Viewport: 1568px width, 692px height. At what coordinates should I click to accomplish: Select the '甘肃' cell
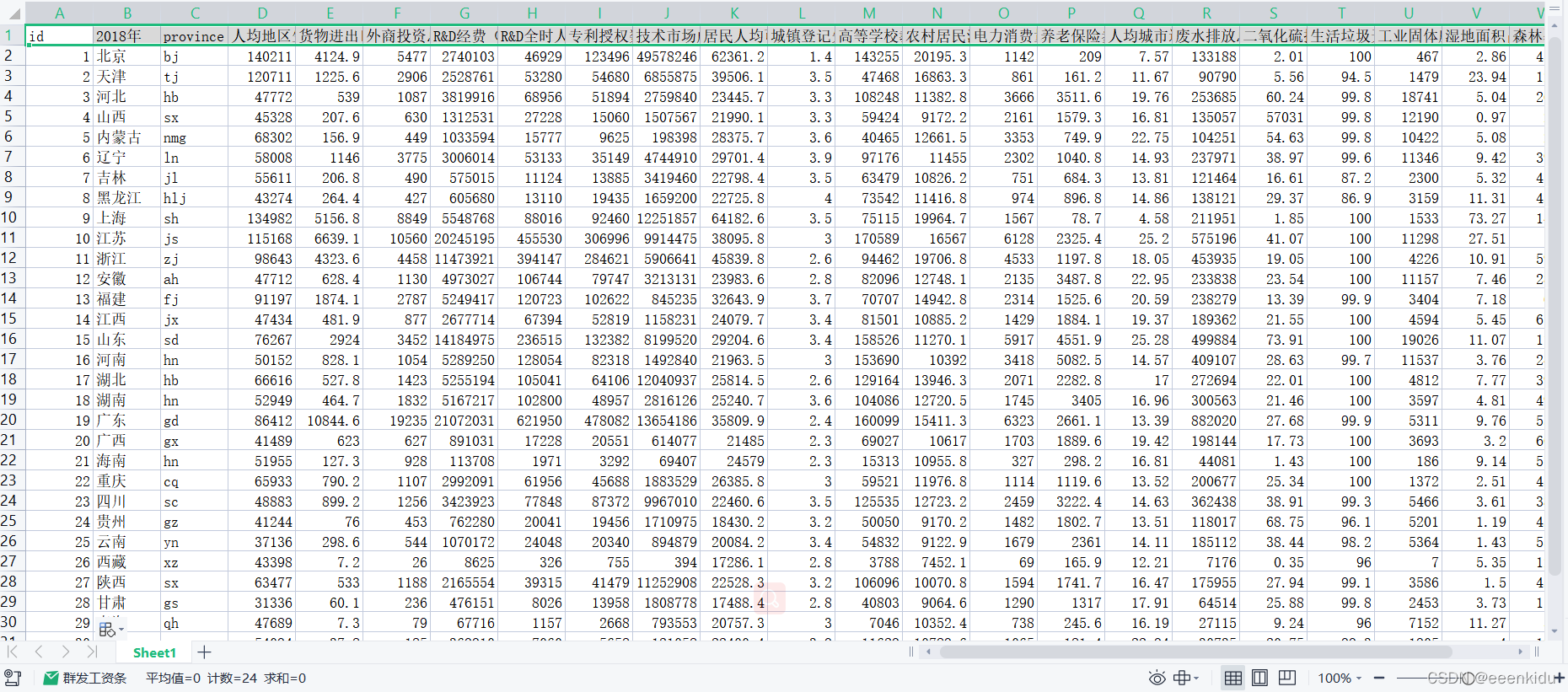[x=126, y=602]
